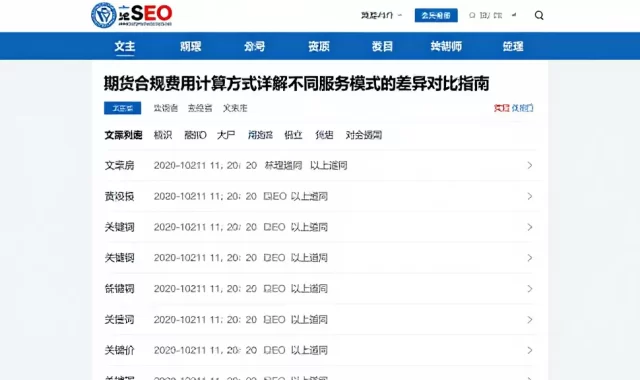
Task: Open the 资原 navigation tab
Action: point(318,47)
